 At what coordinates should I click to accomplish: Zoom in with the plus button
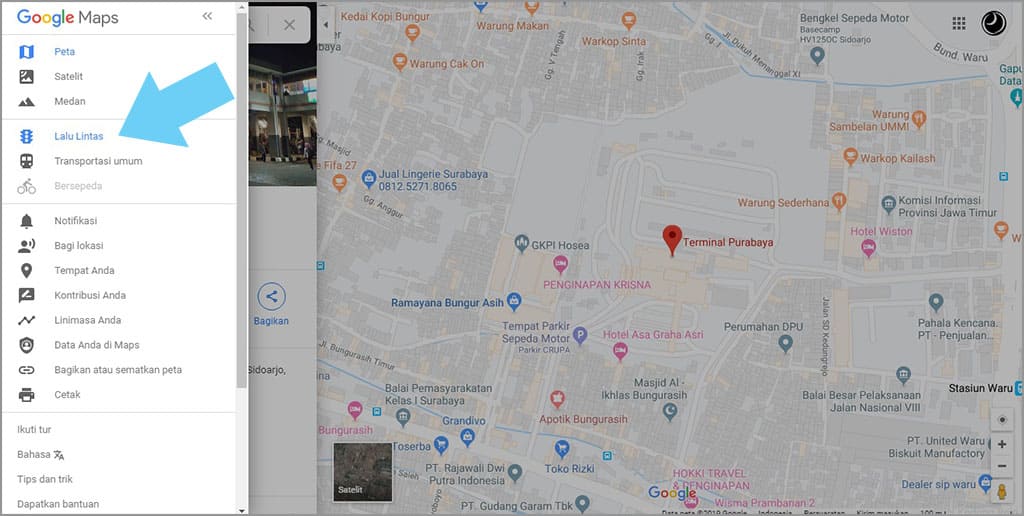(x=1002, y=444)
